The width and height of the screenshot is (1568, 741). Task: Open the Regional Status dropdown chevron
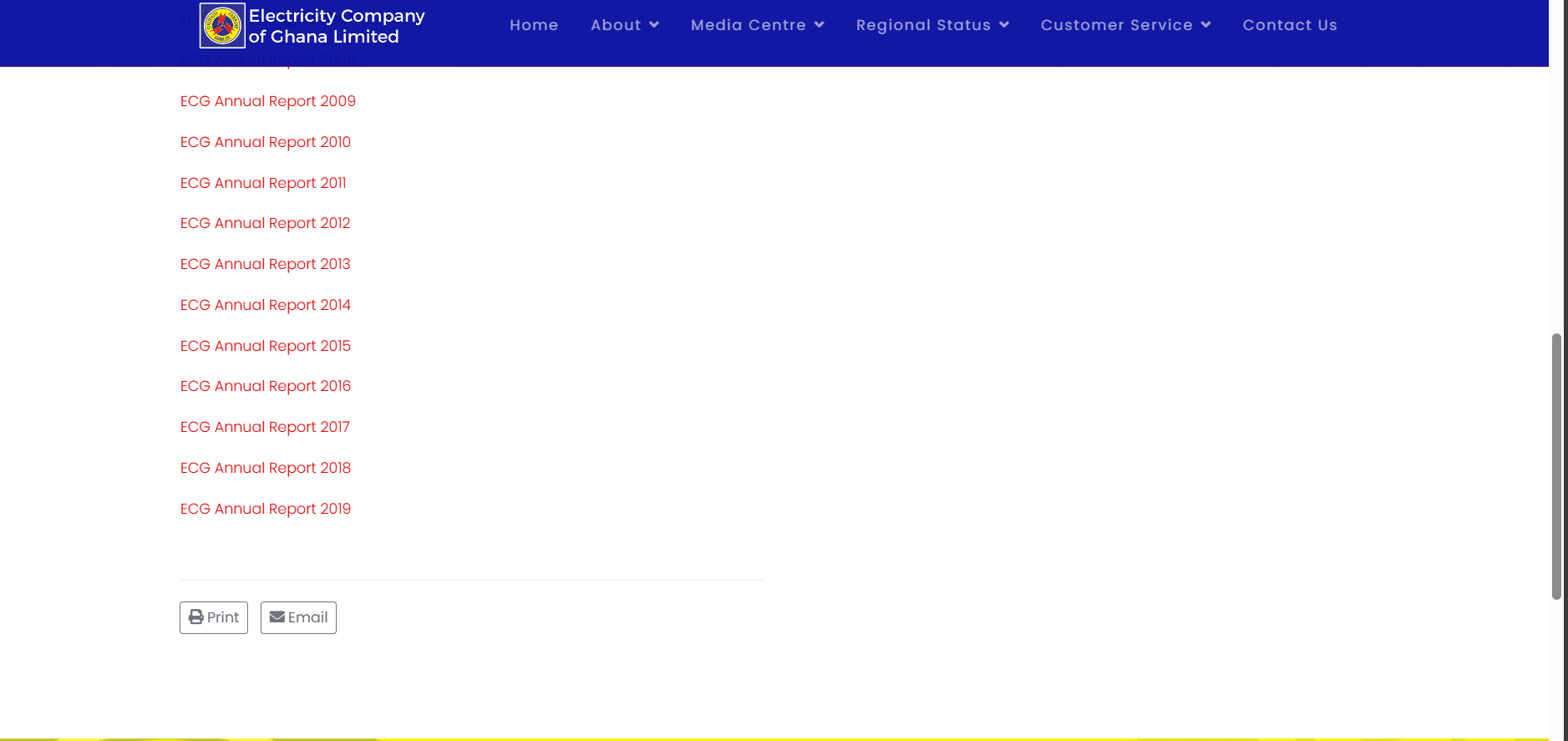pos(1004,25)
